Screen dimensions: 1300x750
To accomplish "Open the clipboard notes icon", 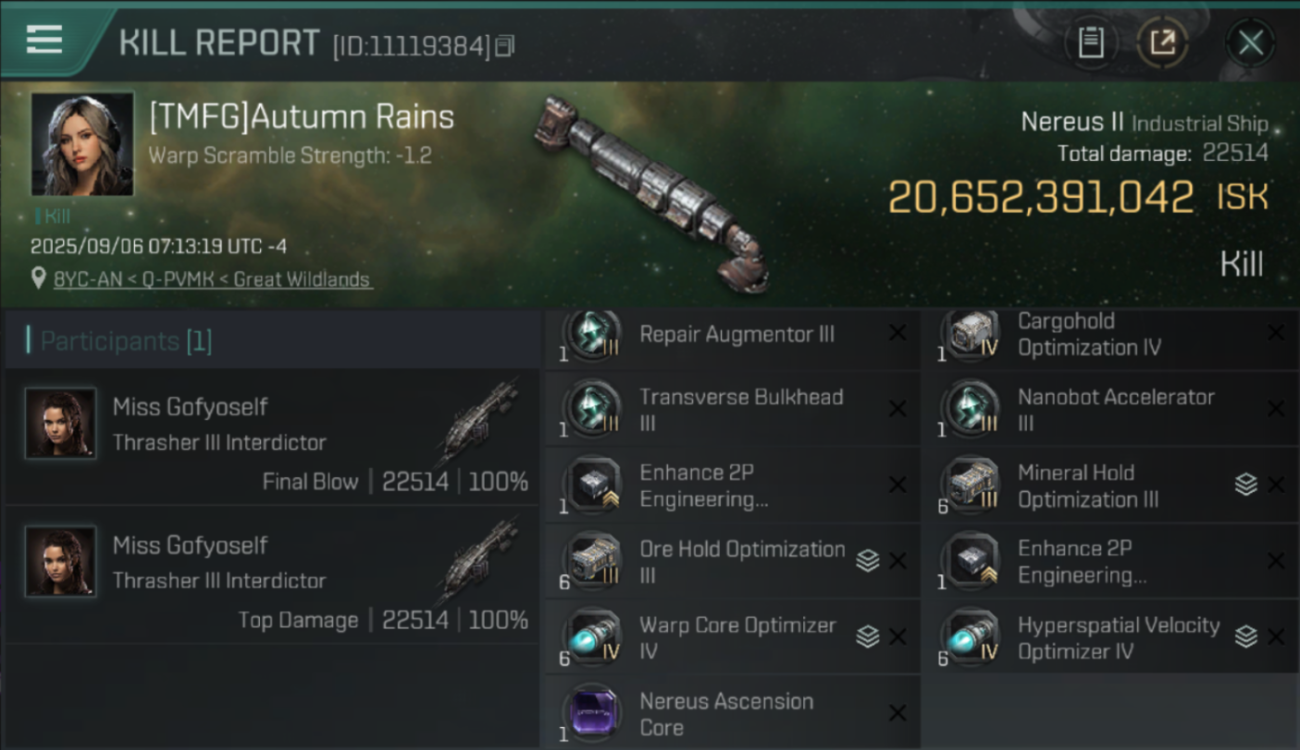I will (x=1091, y=43).
